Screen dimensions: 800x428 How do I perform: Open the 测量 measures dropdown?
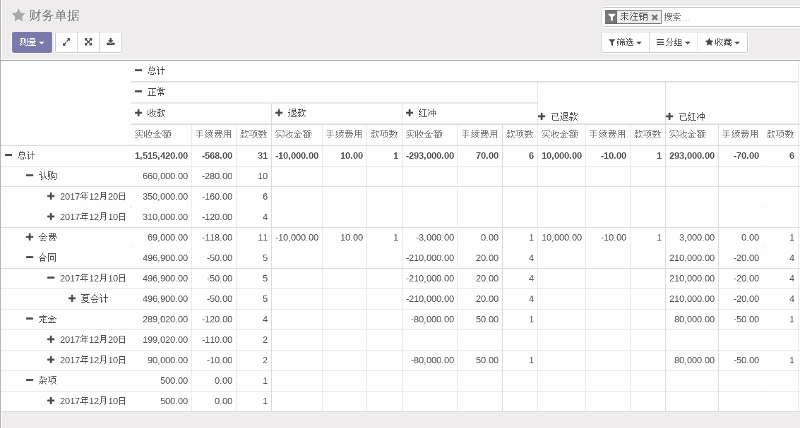[x=31, y=42]
